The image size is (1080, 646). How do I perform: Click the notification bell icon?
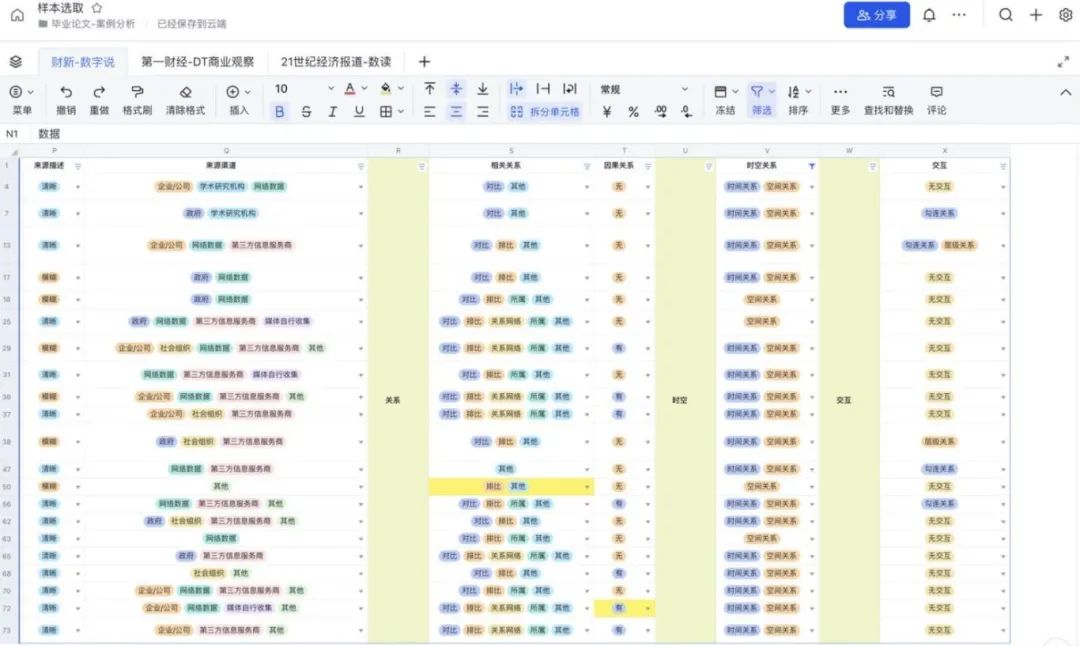[929, 15]
